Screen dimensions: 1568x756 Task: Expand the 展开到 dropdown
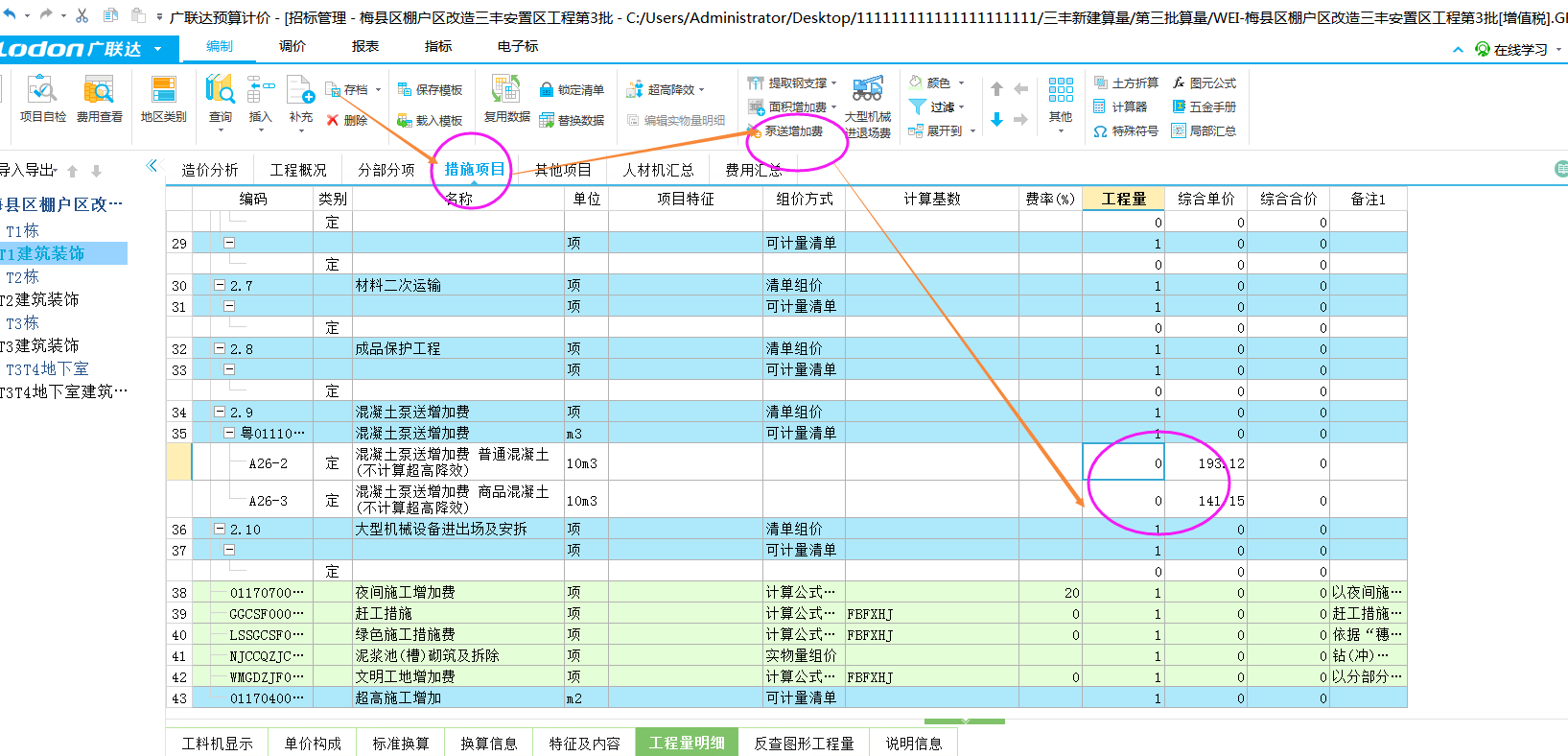(972, 130)
